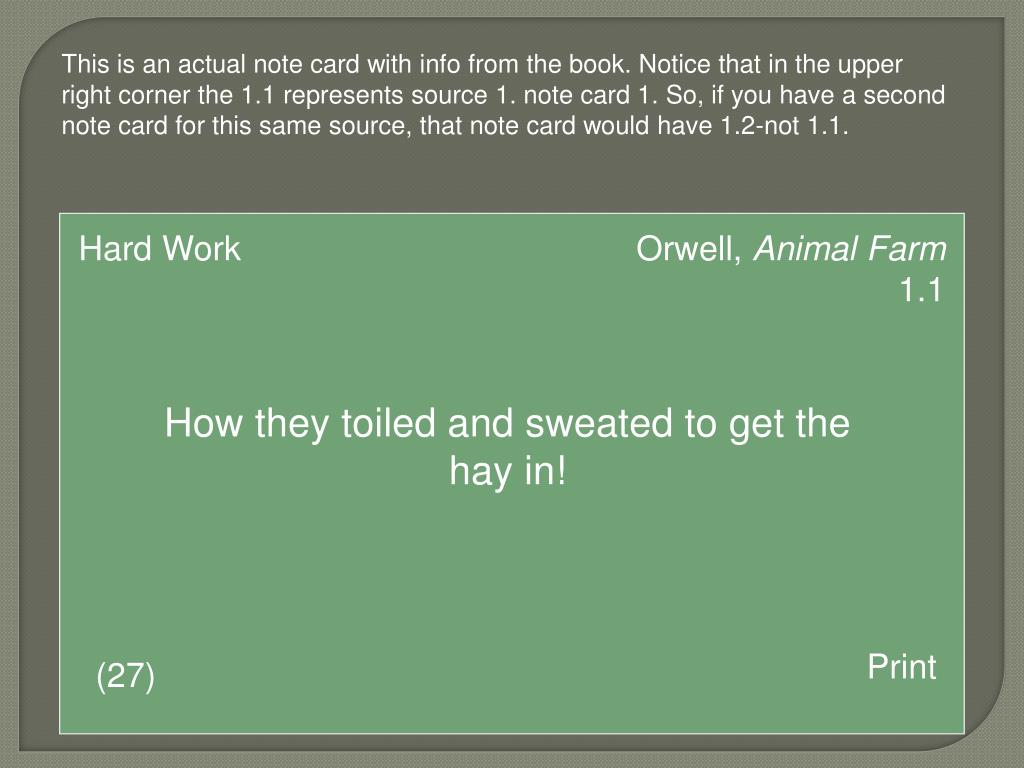The width and height of the screenshot is (1024, 768).
Task: Click the words "hay in!"
Action: click(508, 471)
